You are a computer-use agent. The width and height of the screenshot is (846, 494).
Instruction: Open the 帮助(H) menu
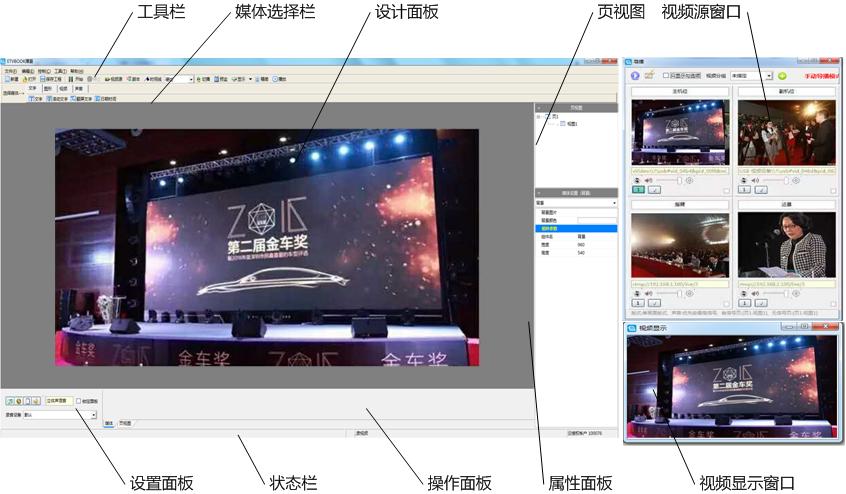pos(77,71)
